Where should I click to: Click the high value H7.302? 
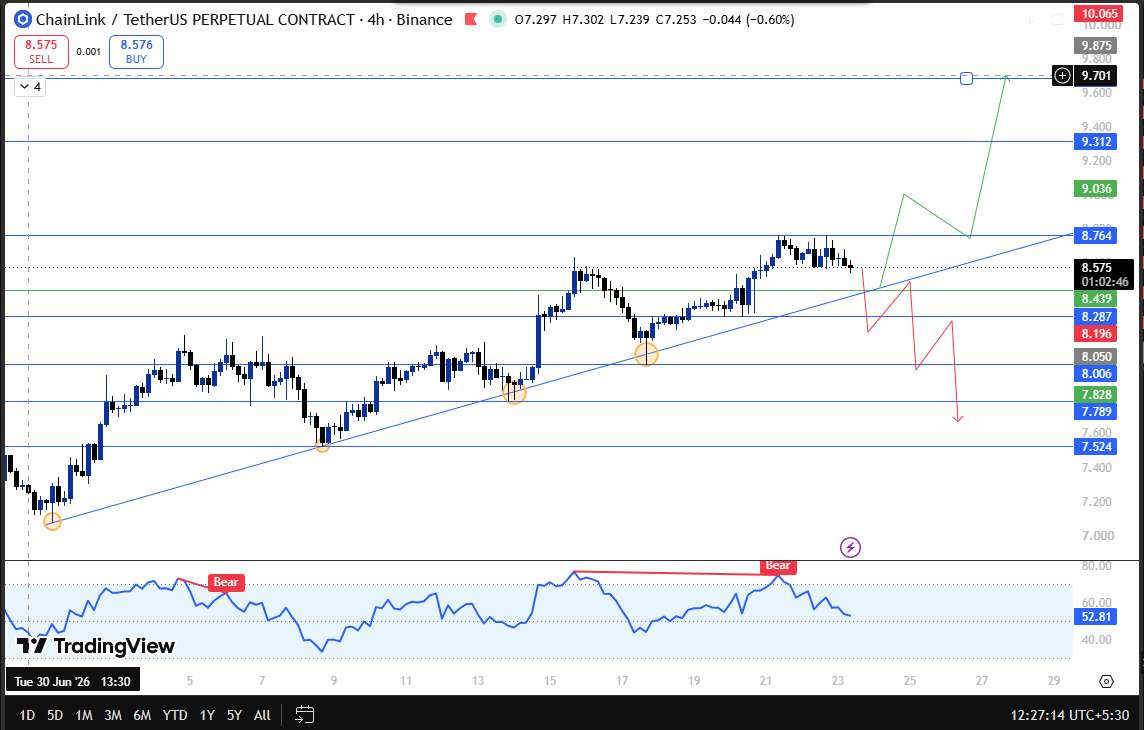(584, 20)
